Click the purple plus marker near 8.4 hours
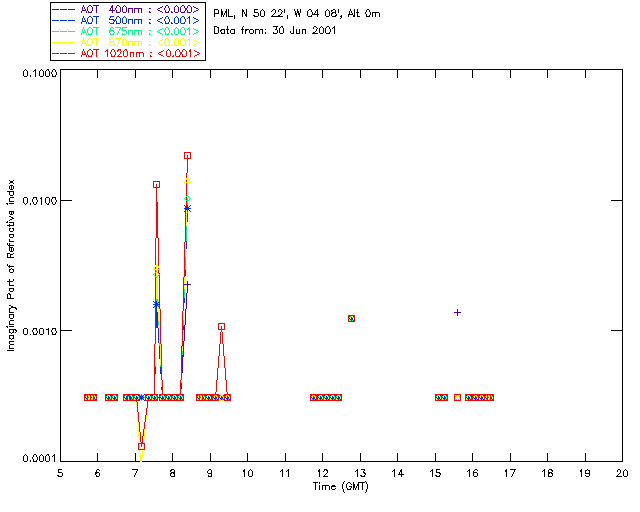Image resolution: width=640 pixels, height=512 pixels. 187,285
